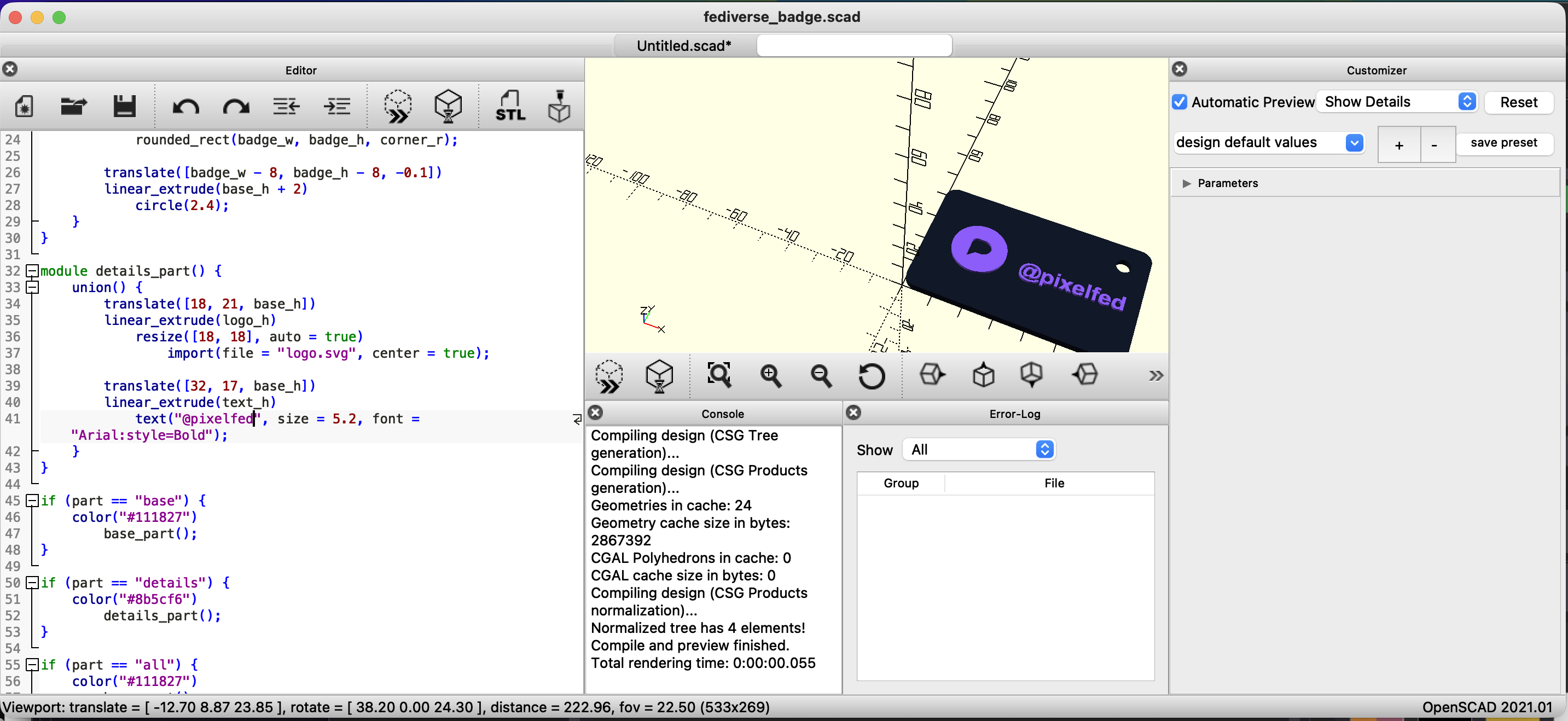
Task: Collapse the details_part module fold marker
Action: [32, 271]
